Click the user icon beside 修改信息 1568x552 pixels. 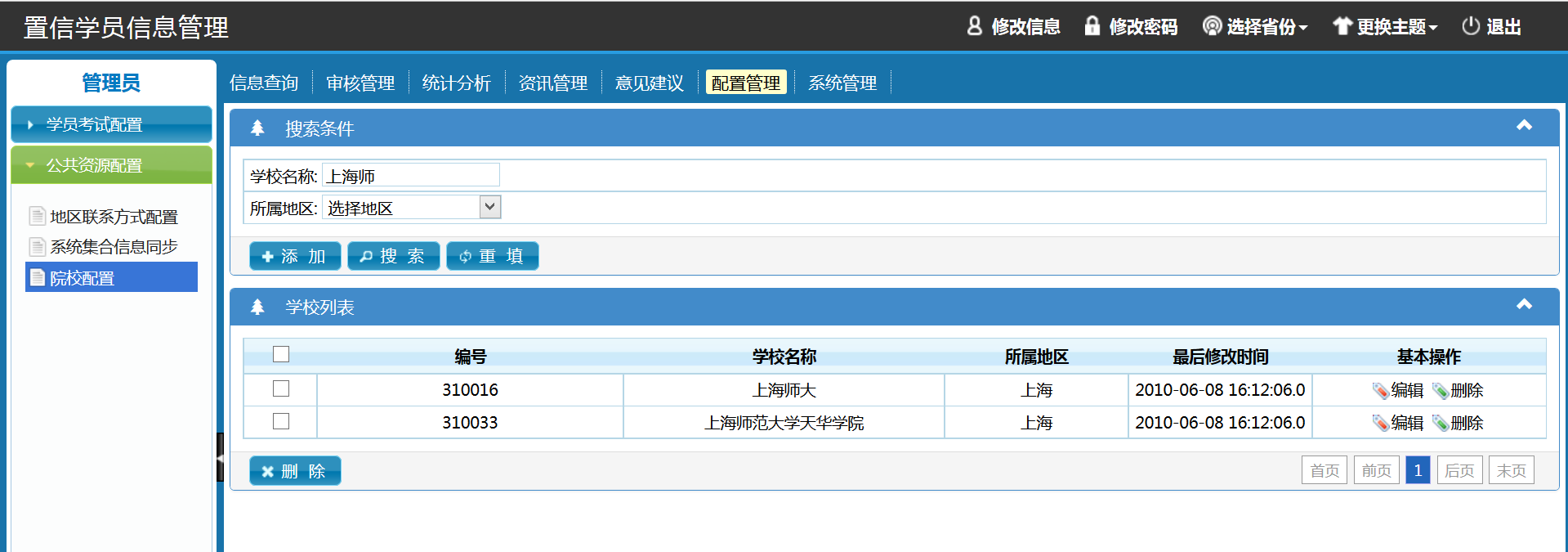coord(974,26)
